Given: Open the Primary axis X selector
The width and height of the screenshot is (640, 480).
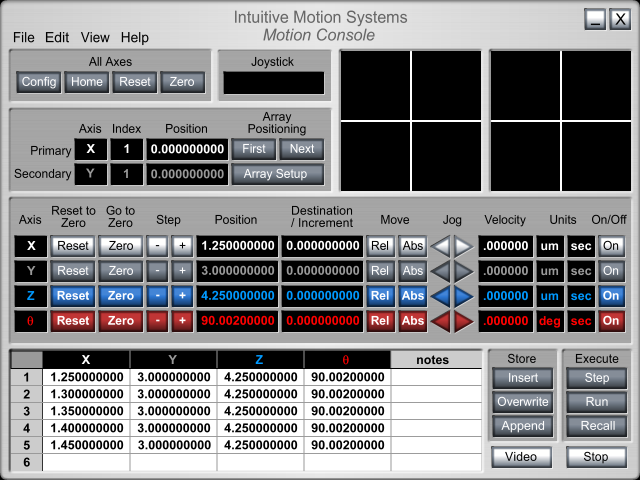Looking at the screenshot, I should pos(91,149).
